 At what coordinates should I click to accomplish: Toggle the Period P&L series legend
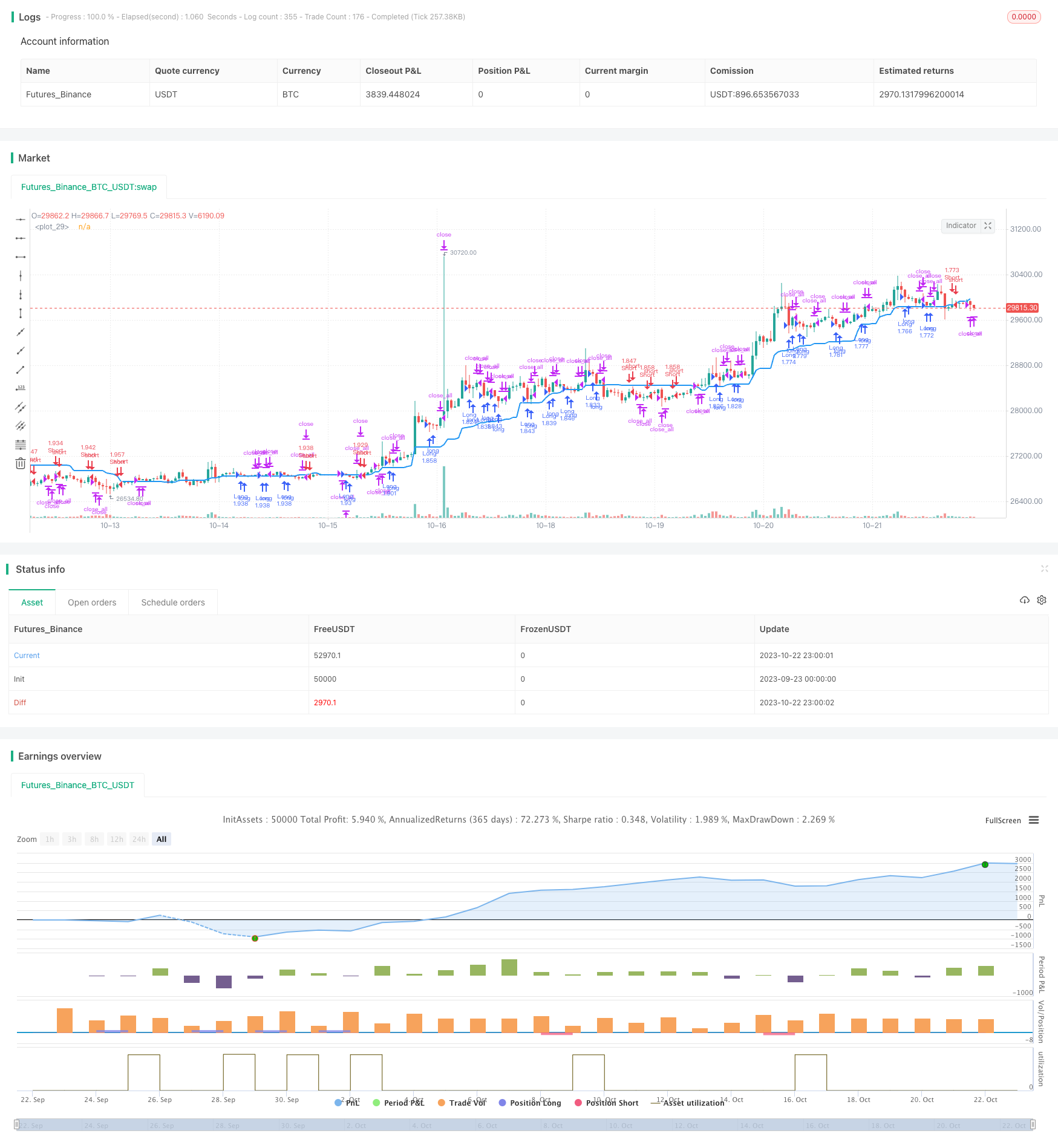(x=399, y=1103)
